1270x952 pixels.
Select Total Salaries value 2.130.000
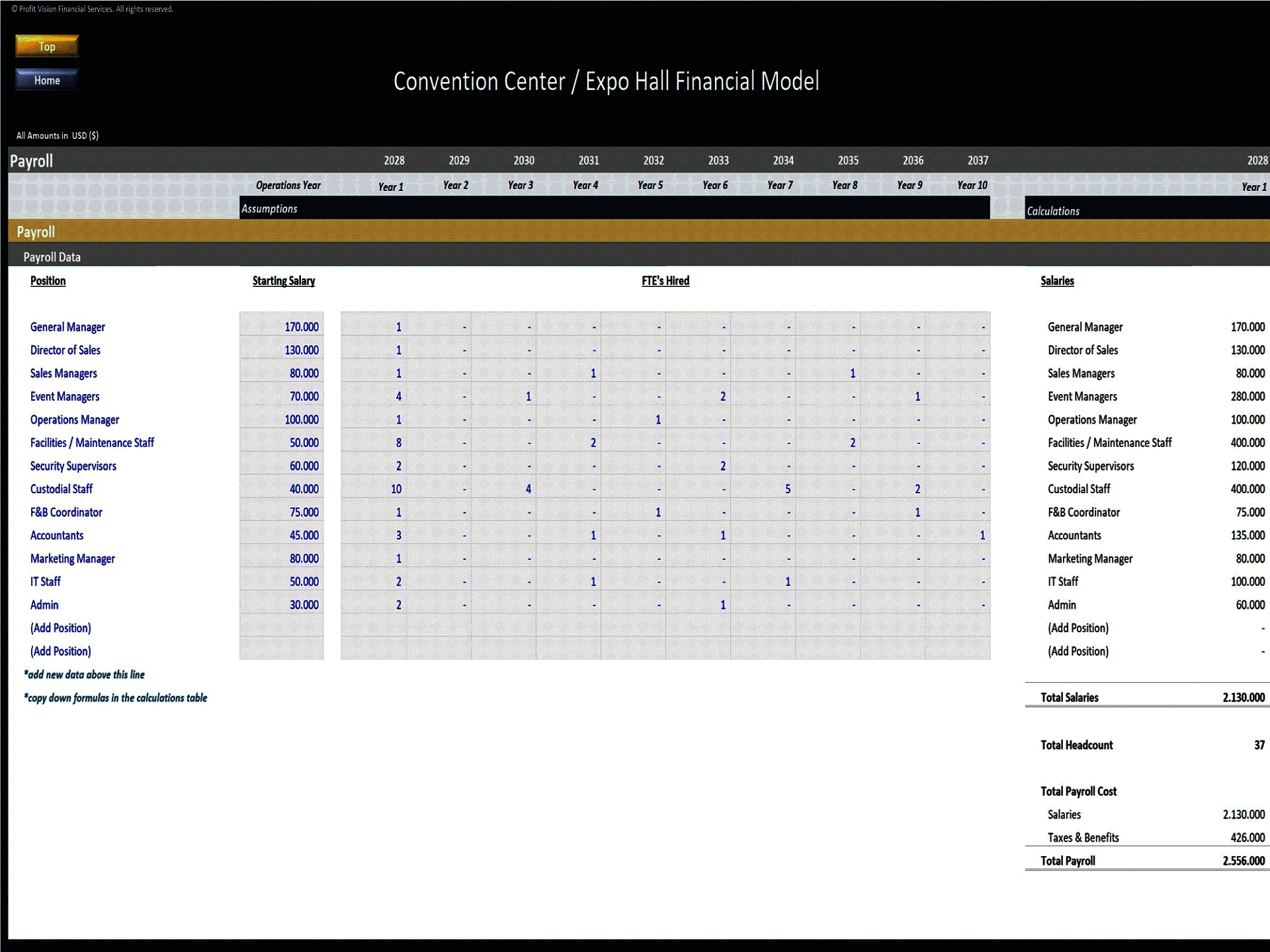[1244, 697]
